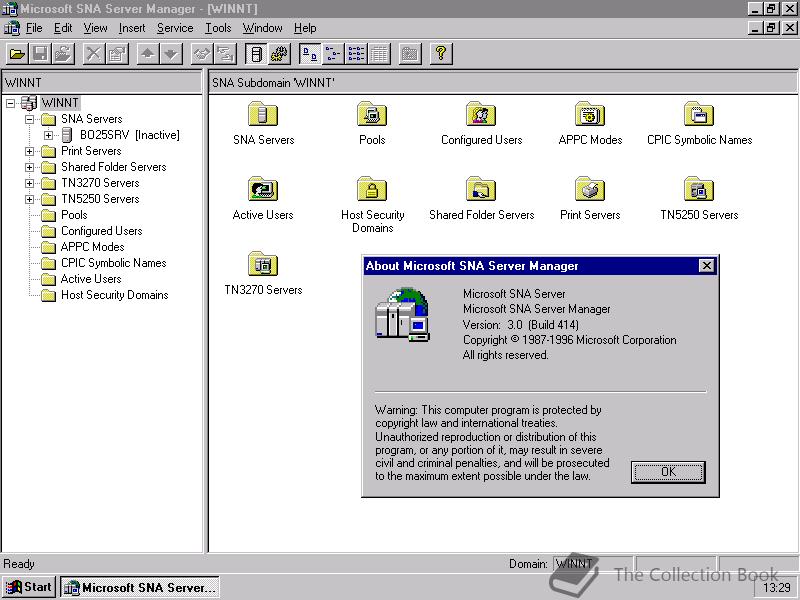Select Shared Folder Servers in the left tree
This screenshot has width=800, height=600.
point(113,167)
